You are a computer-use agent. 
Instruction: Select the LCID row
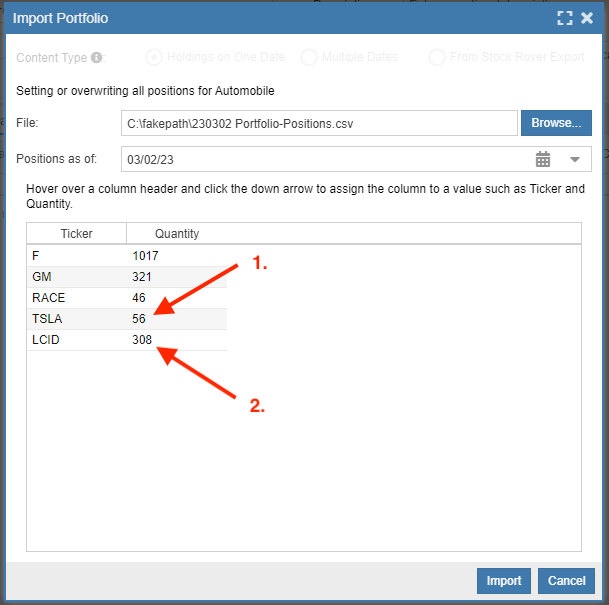coord(127,340)
